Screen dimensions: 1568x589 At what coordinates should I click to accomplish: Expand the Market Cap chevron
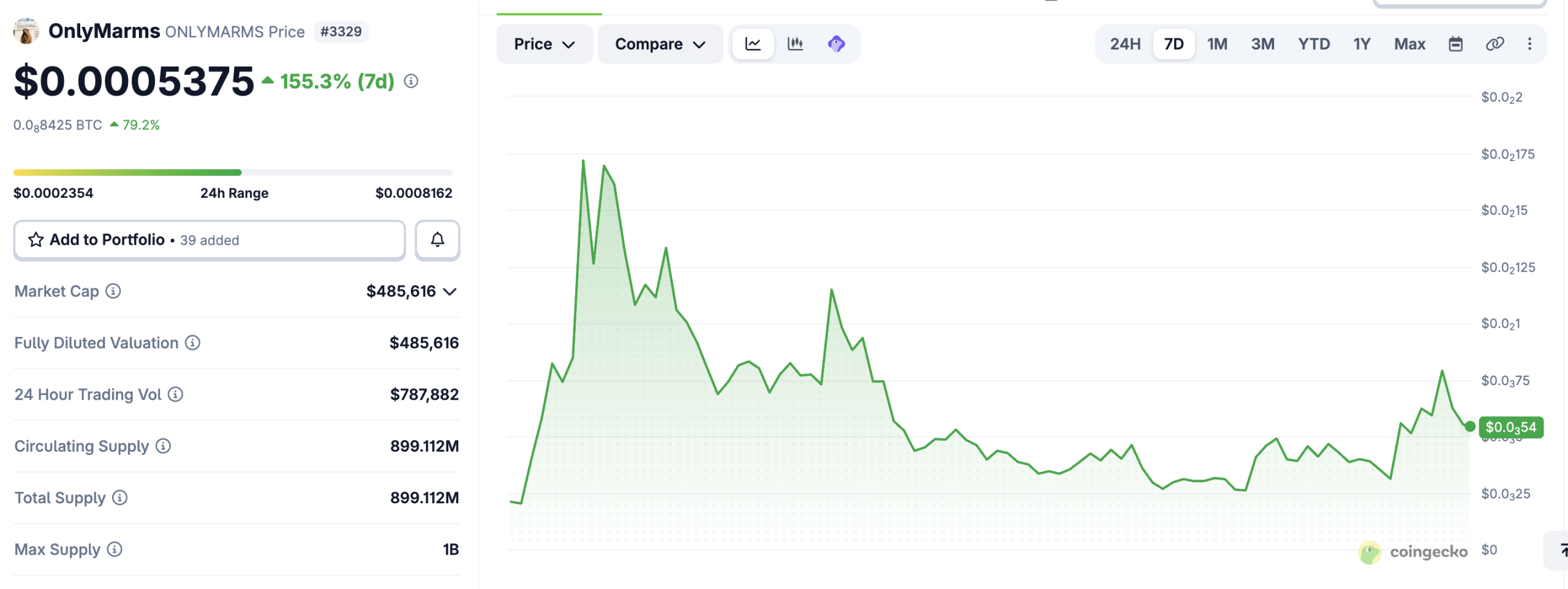pos(450,292)
